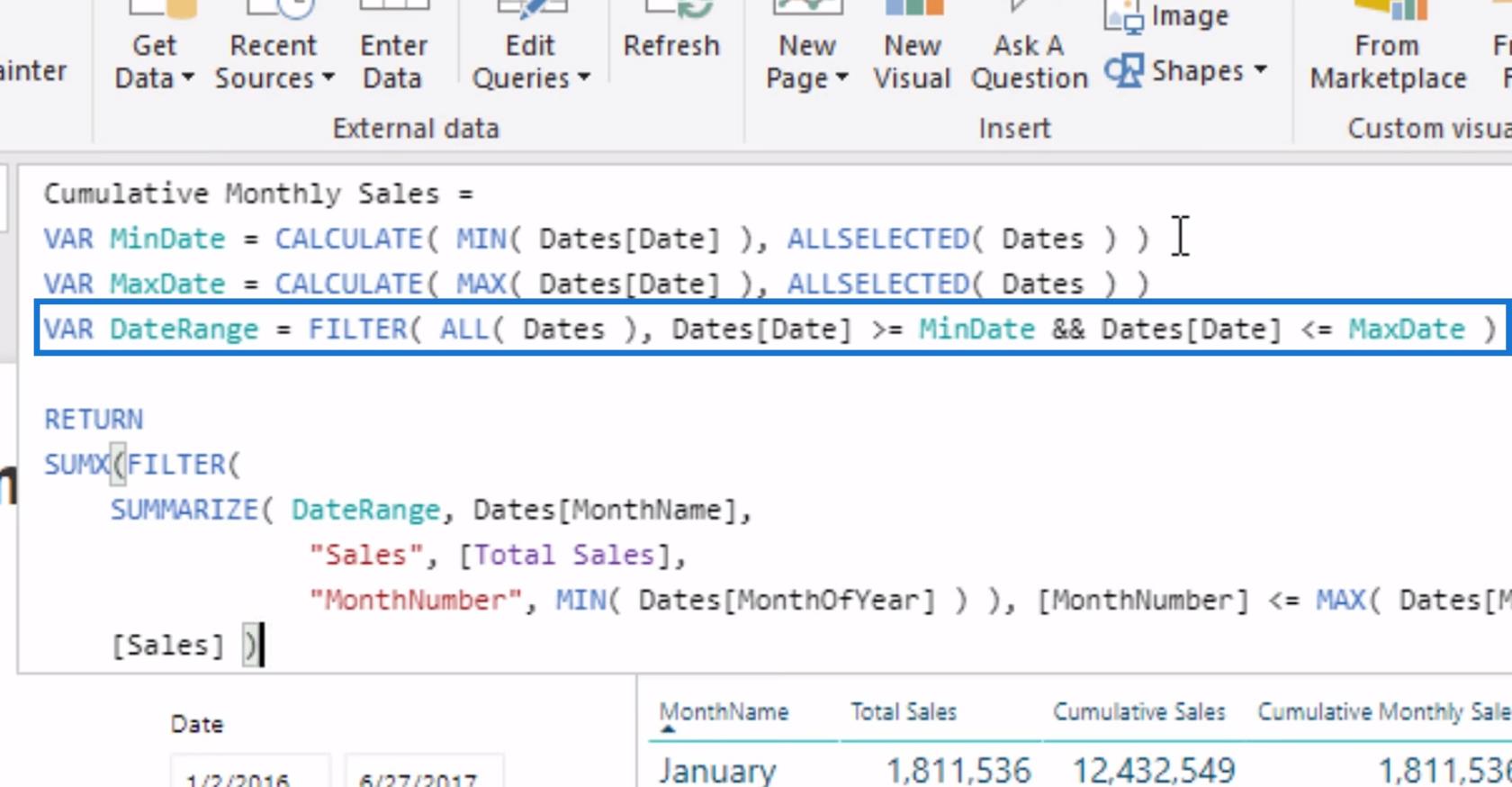Click the 1,811,536 Total Sales value
This screenshot has width=1512, height=787.
click(x=958, y=771)
